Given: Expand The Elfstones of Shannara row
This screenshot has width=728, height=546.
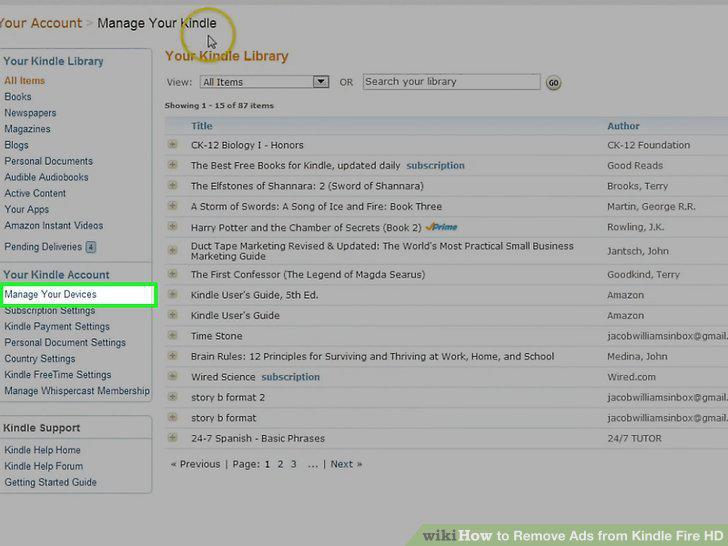Looking at the screenshot, I should [x=172, y=185].
